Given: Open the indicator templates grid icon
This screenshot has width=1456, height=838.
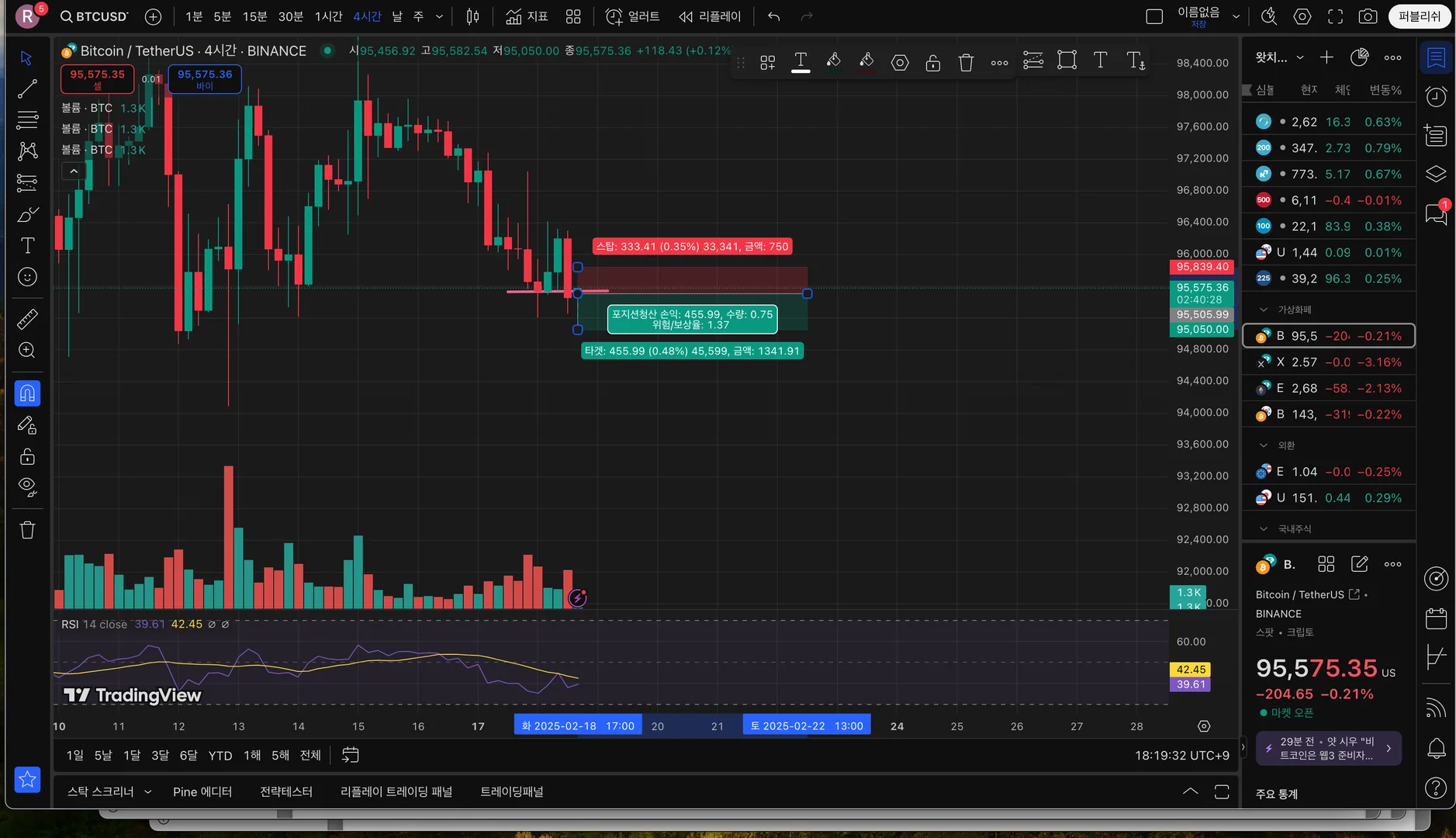Looking at the screenshot, I should 573,16.
